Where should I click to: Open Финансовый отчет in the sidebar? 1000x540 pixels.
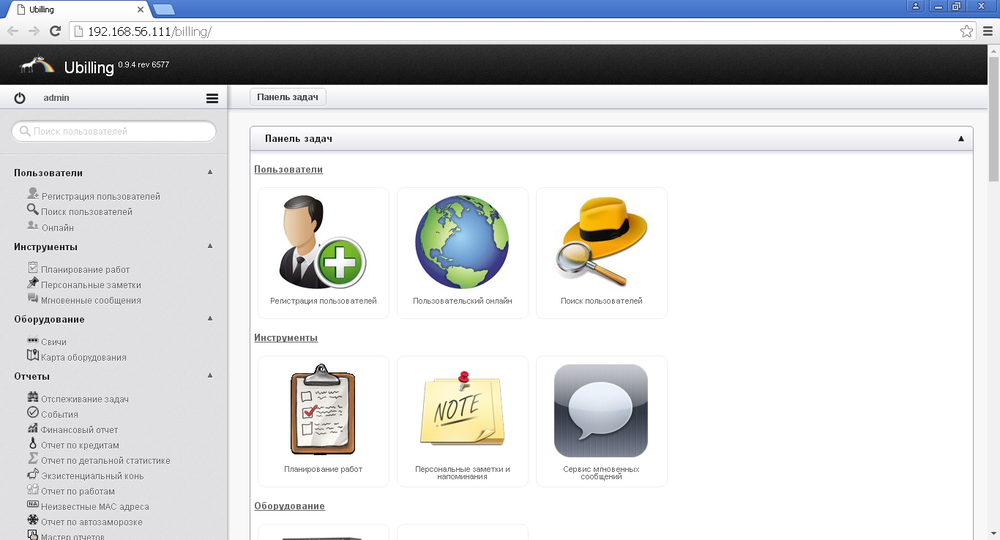(79, 430)
